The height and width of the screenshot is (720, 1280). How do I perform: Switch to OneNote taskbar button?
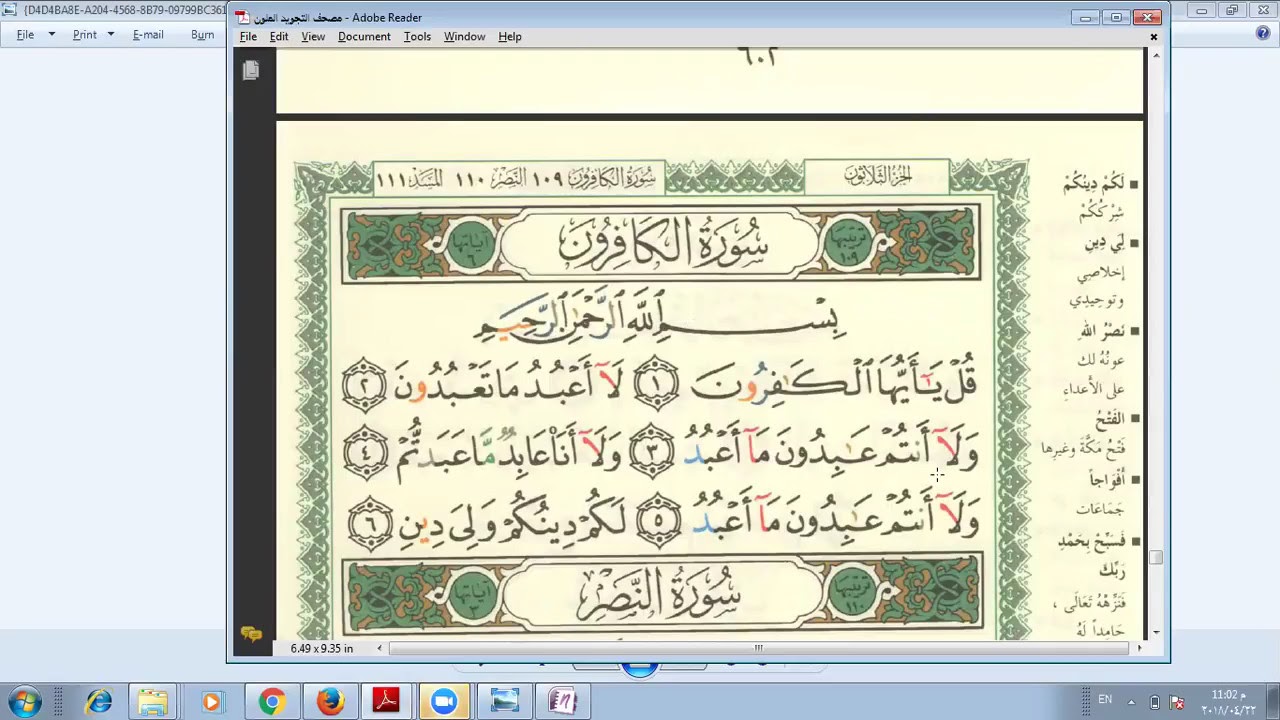(563, 702)
